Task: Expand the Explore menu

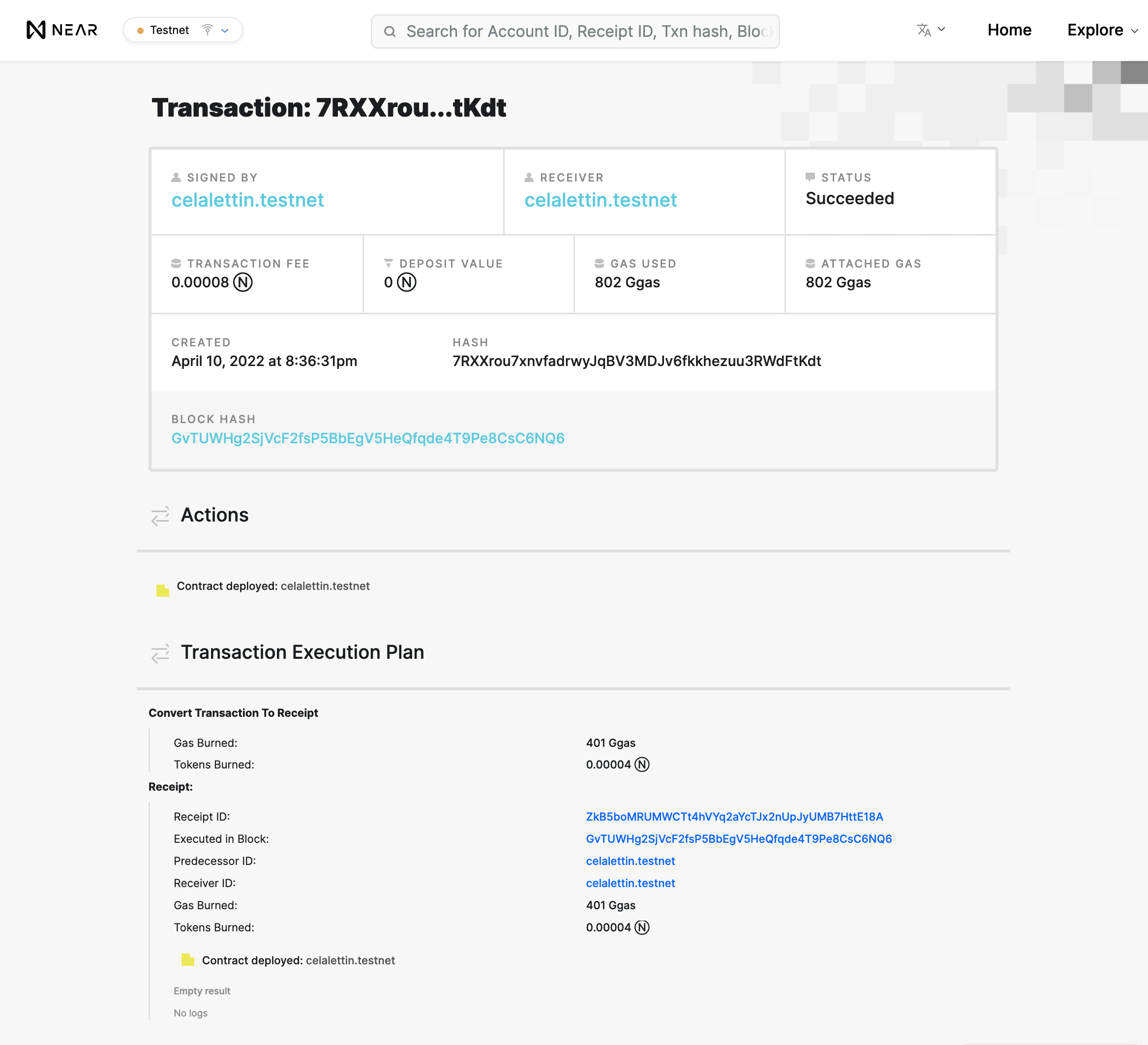Action: (1102, 30)
